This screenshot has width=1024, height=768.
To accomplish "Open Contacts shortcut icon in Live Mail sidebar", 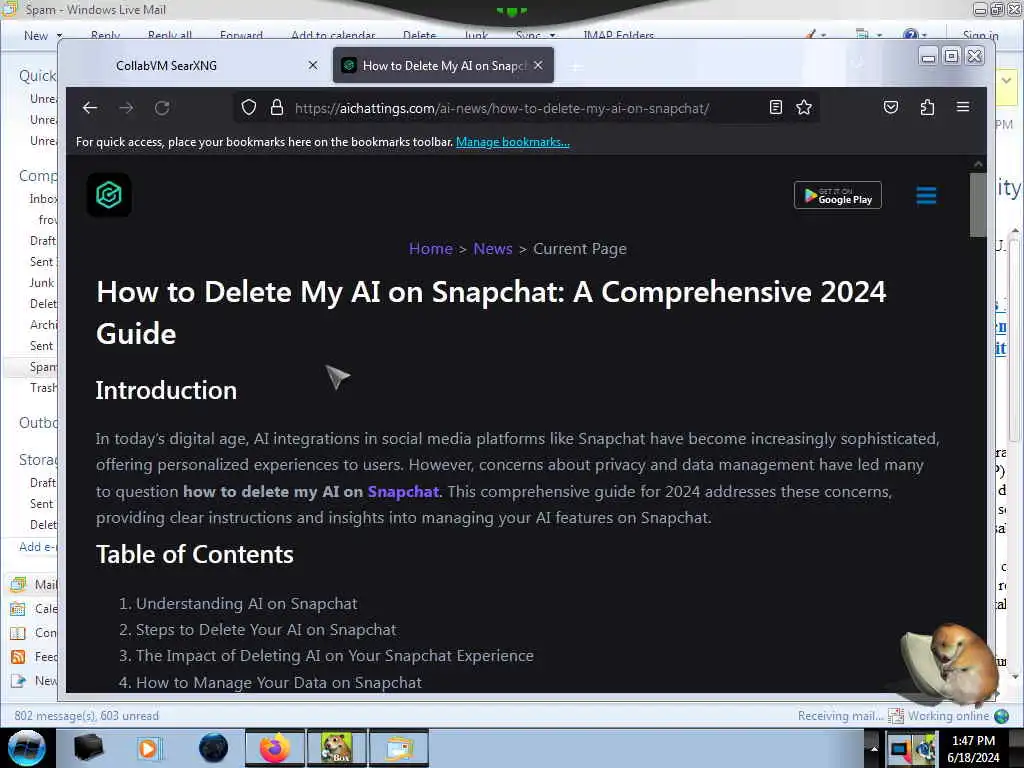I will point(18,633).
